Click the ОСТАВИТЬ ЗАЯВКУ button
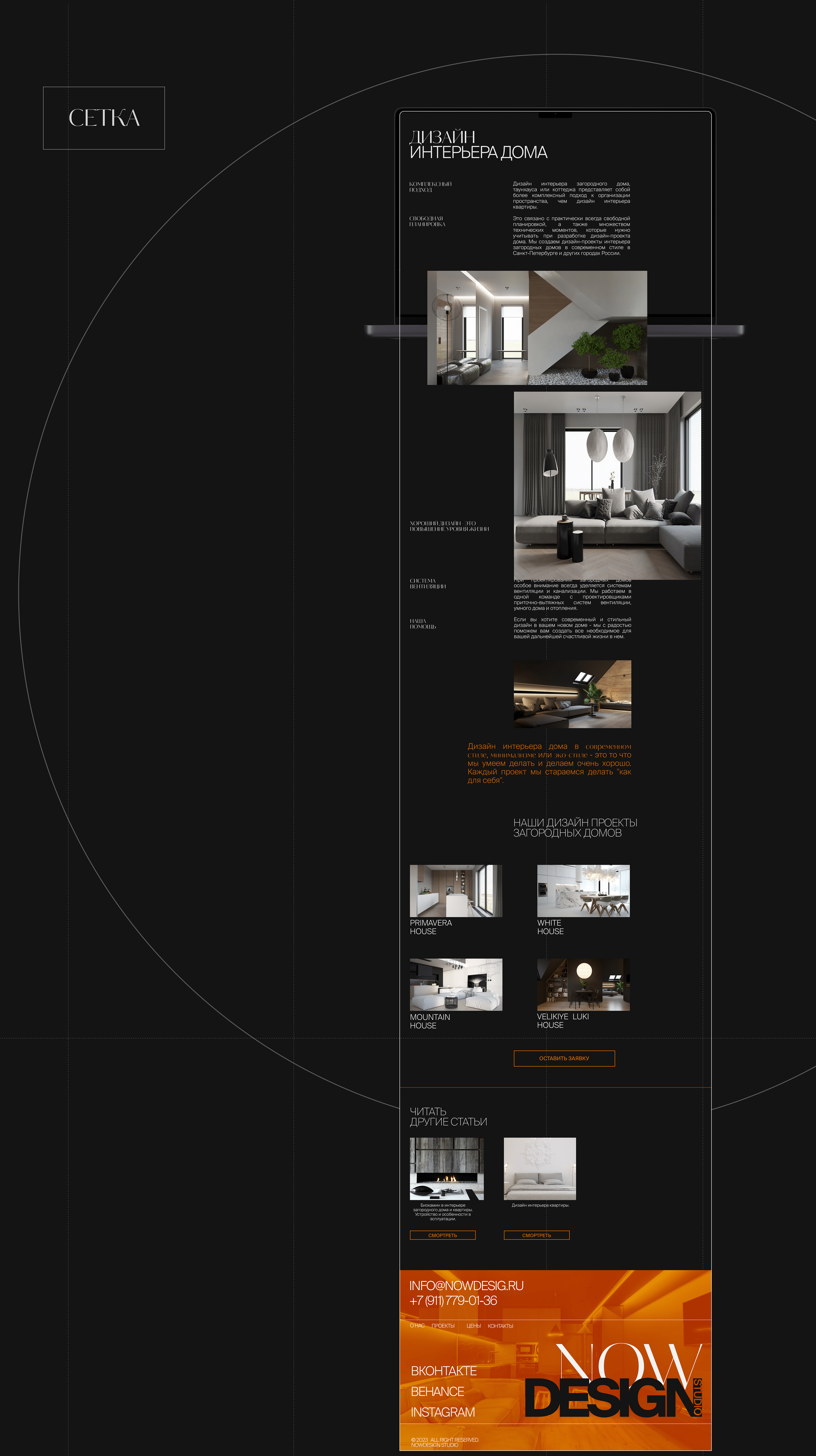816x1456 pixels. (x=564, y=1058)
